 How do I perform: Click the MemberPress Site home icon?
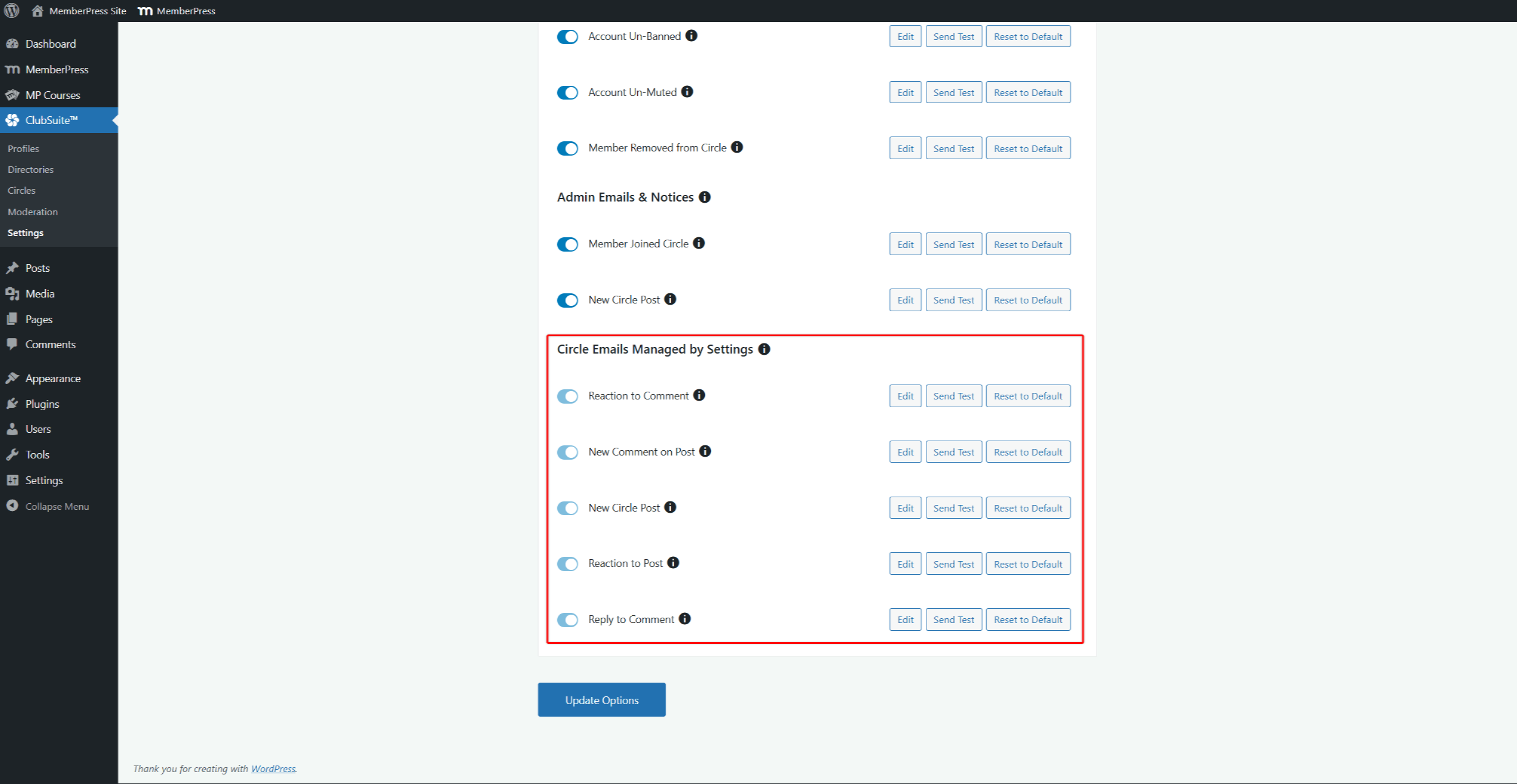38,11
